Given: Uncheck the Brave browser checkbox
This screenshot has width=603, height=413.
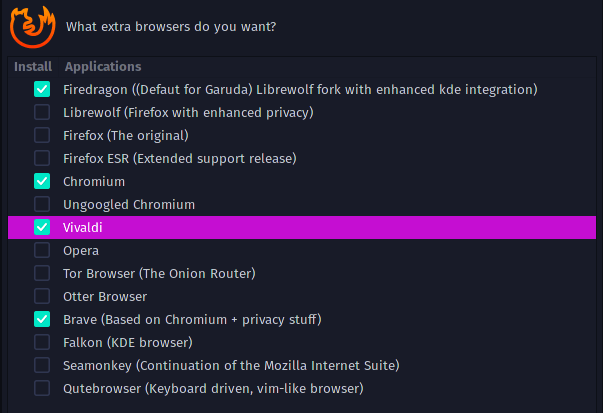Looking at the screenshot, I should (x=42, y=319).
